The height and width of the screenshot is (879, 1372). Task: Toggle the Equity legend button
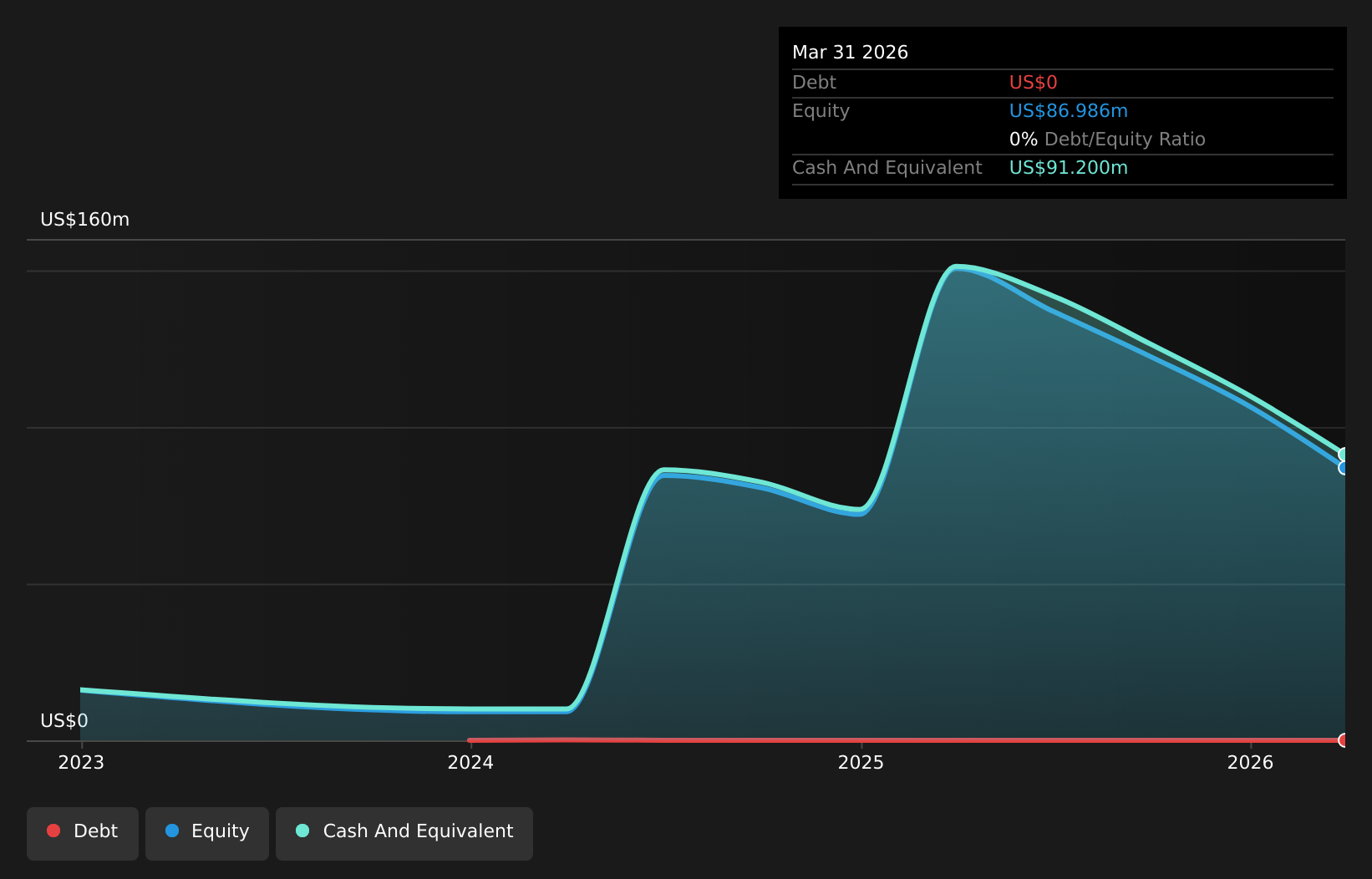pos(207,833)
